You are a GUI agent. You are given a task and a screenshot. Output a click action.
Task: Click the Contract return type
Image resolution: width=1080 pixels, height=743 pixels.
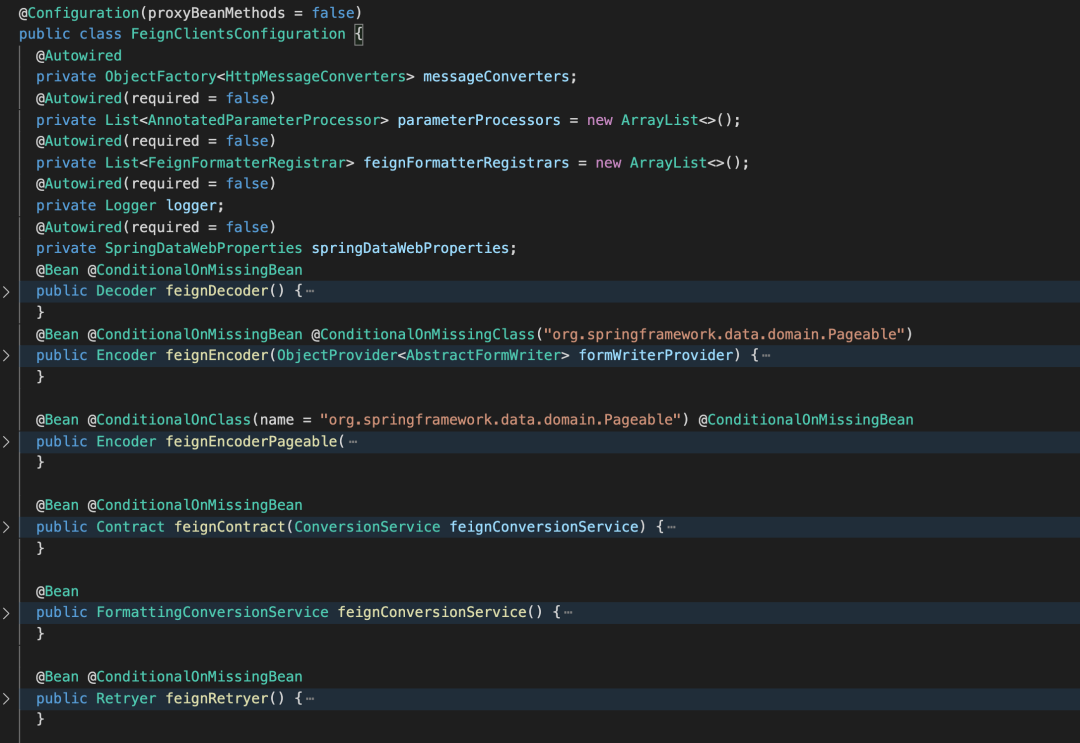[130, 526]
